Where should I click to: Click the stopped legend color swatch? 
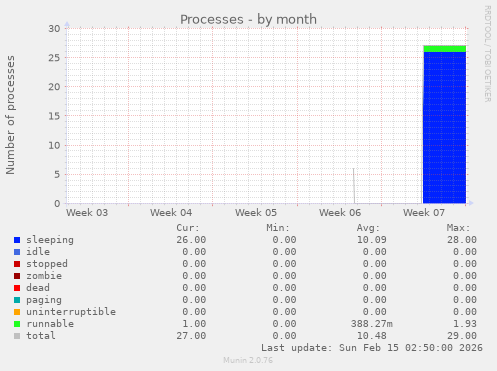click(x=17, y=264)
